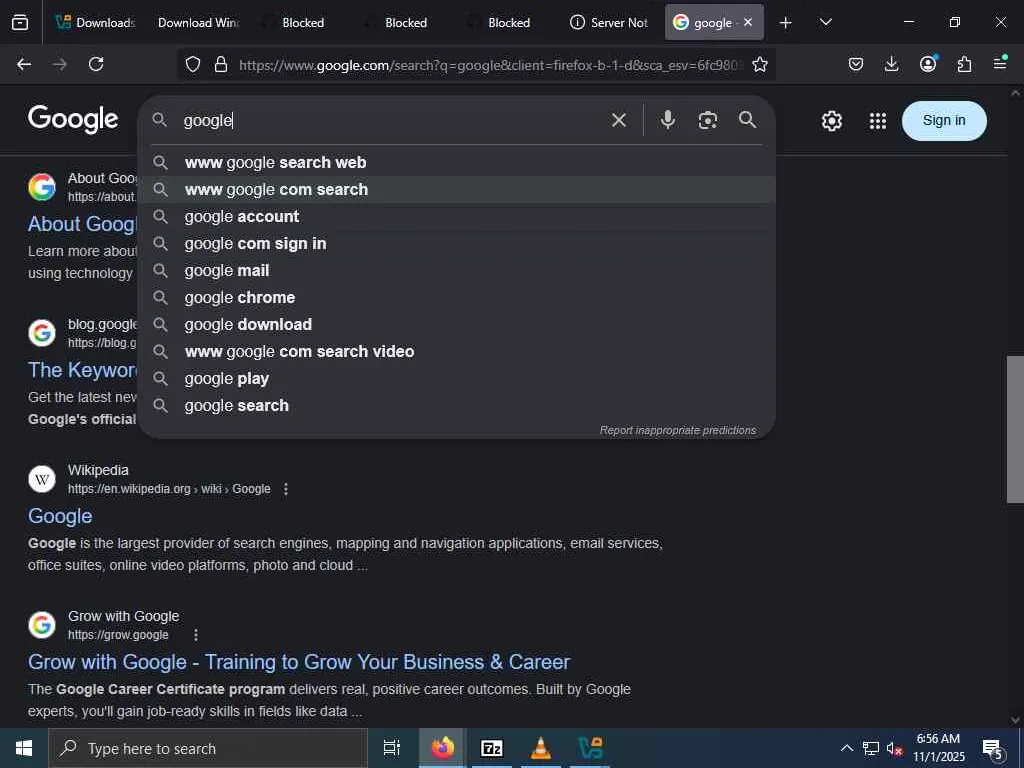Switch to the Server Not tab
Screen dimensions: 1024x768
610,23
